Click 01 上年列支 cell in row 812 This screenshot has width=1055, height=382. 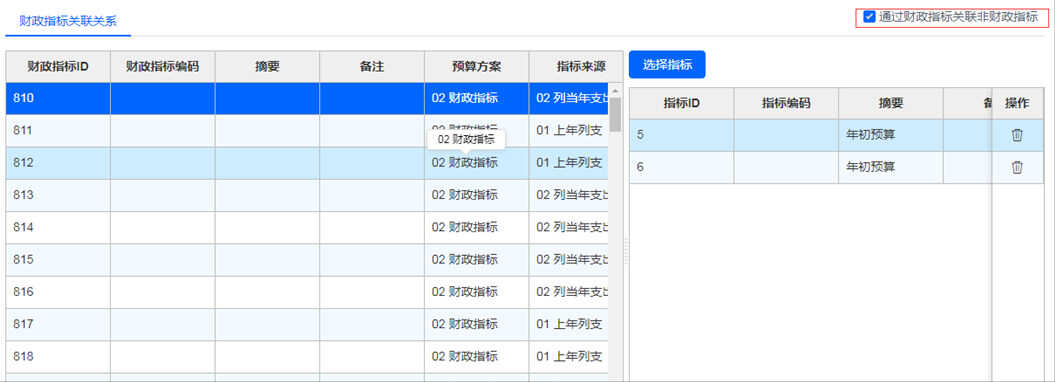(569, 163)
